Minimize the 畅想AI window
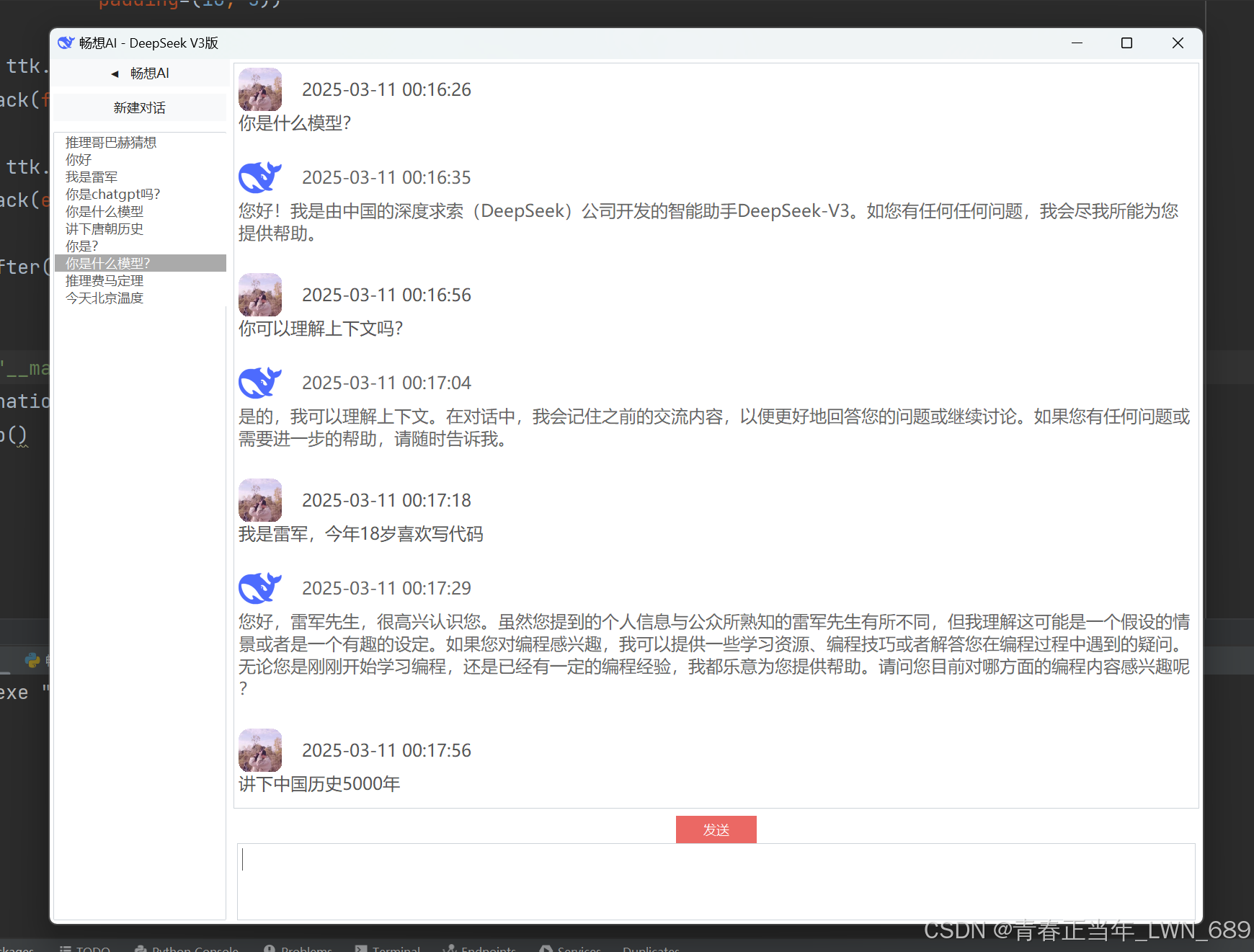The width and height of the screenshot is (1254, 952). 1077,43
